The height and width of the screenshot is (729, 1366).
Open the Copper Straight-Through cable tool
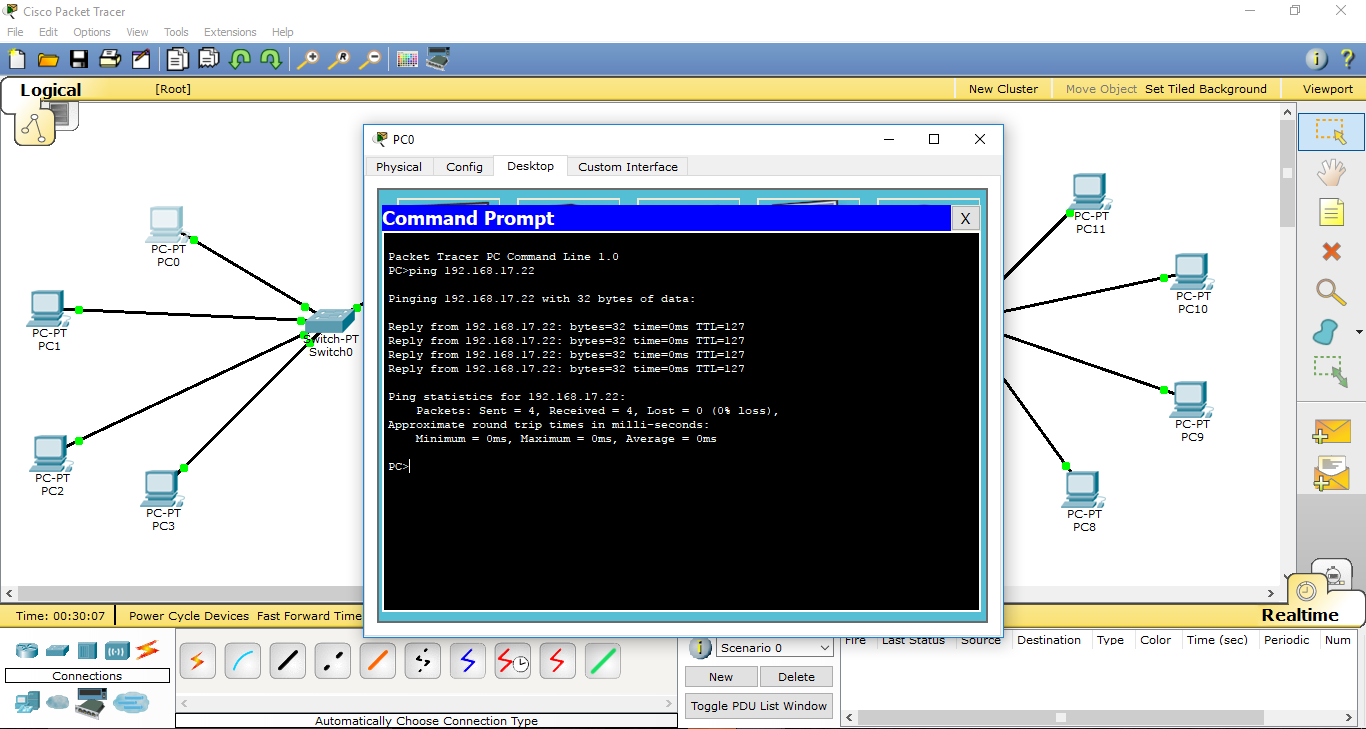click(287, 660)
